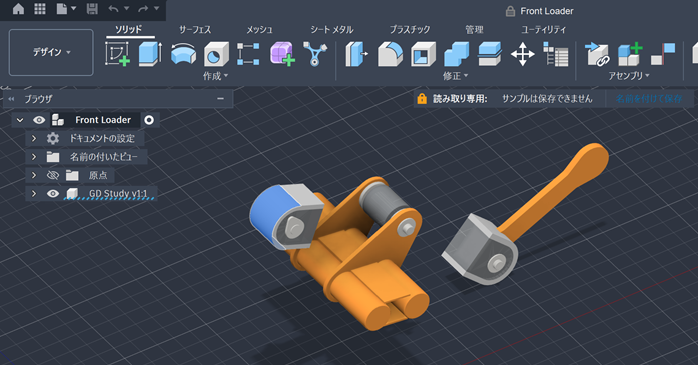The image size is (698, 365).
Task: Open the デザイン workspace dropdown
Action: 51,53
